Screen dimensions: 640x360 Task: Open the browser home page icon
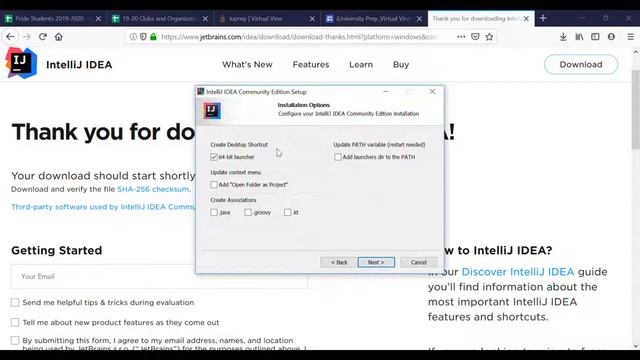click(x=59, y=37)
